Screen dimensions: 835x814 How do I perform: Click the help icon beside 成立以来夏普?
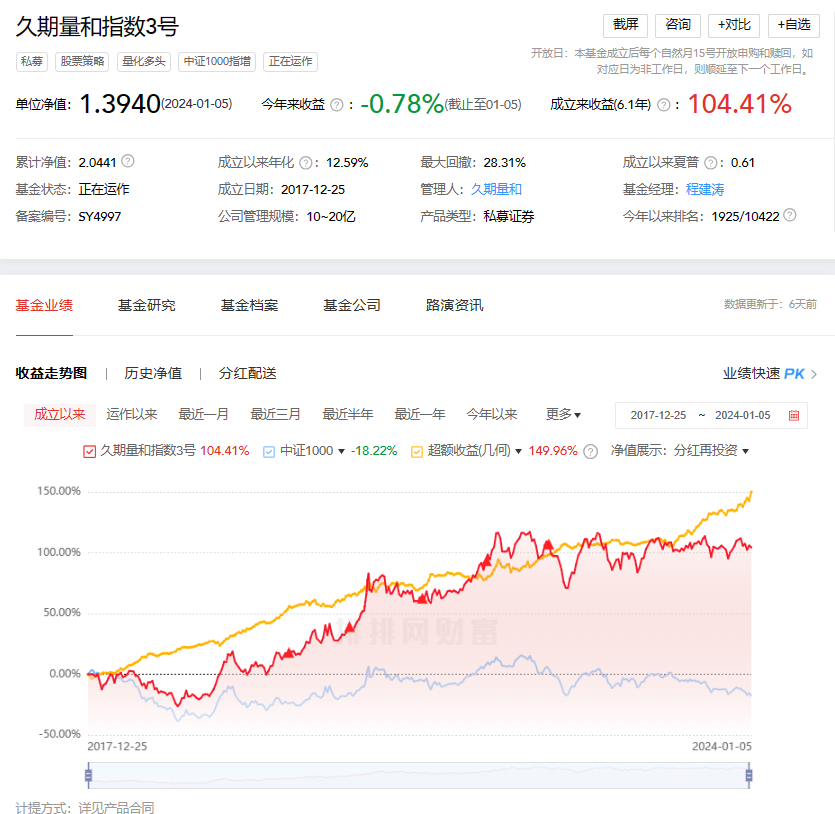tap(710, 163)
